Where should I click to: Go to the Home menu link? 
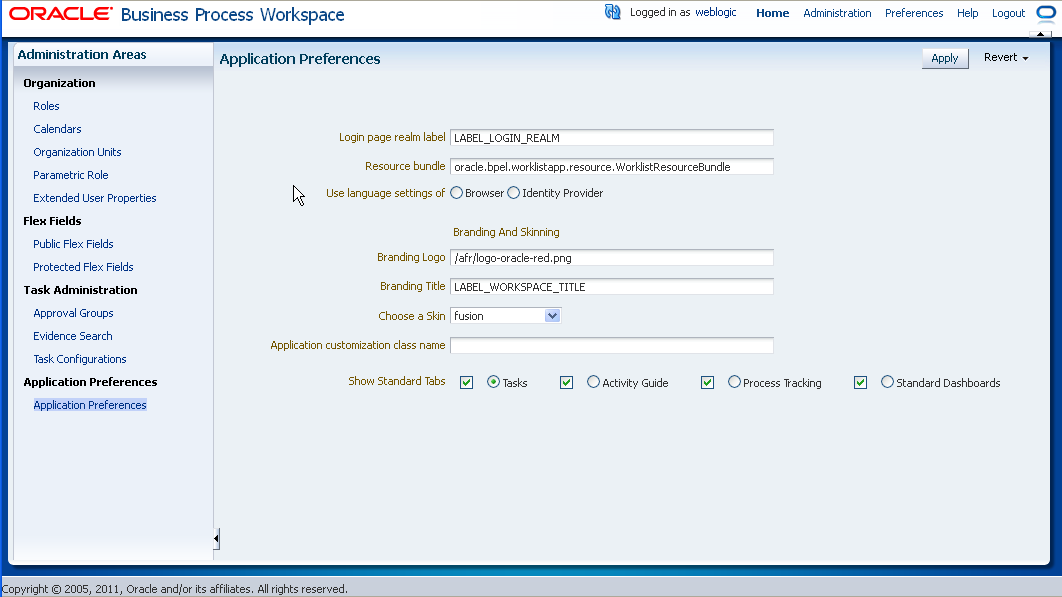772,13
